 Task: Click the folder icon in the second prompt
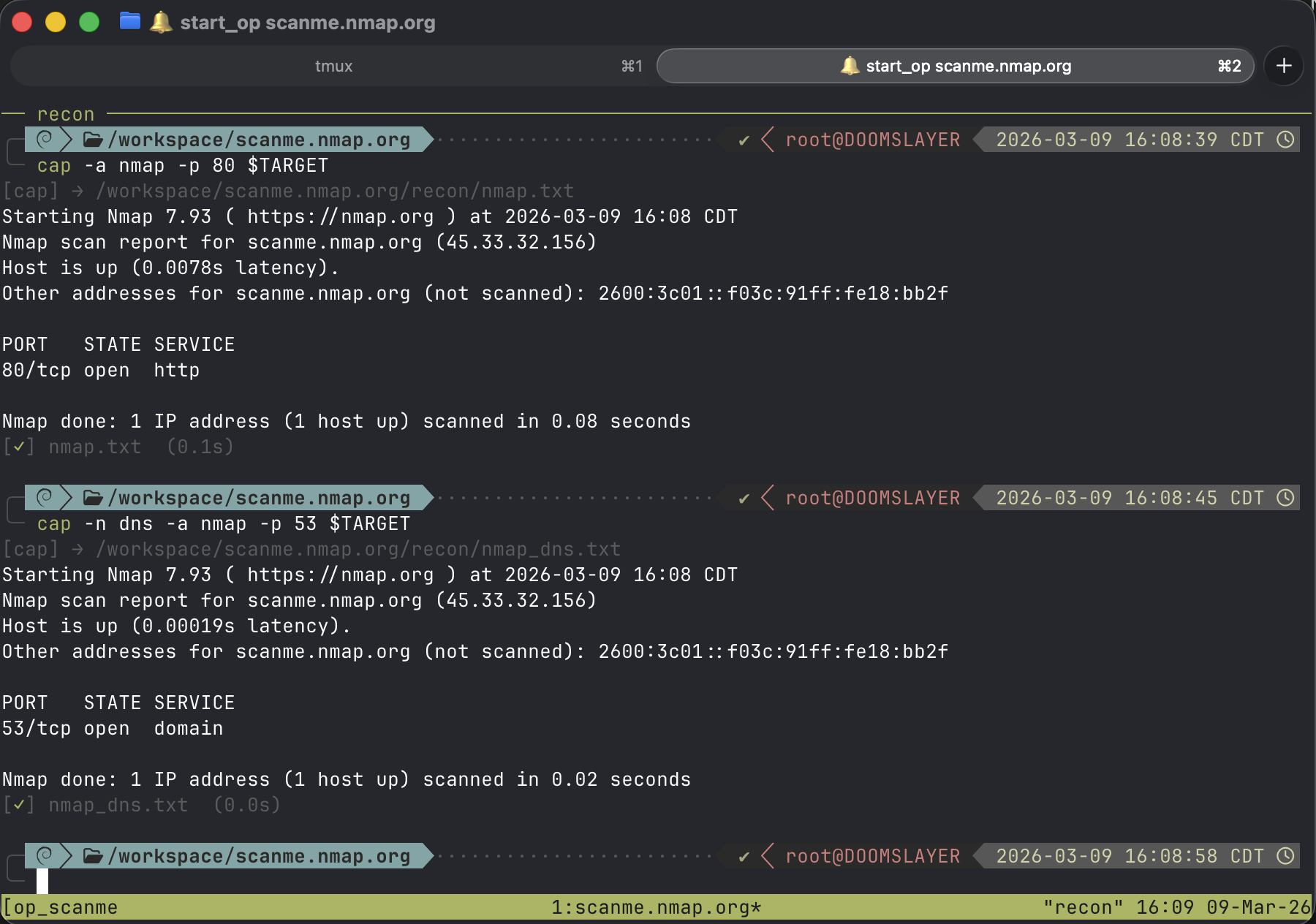pos(93,498)
